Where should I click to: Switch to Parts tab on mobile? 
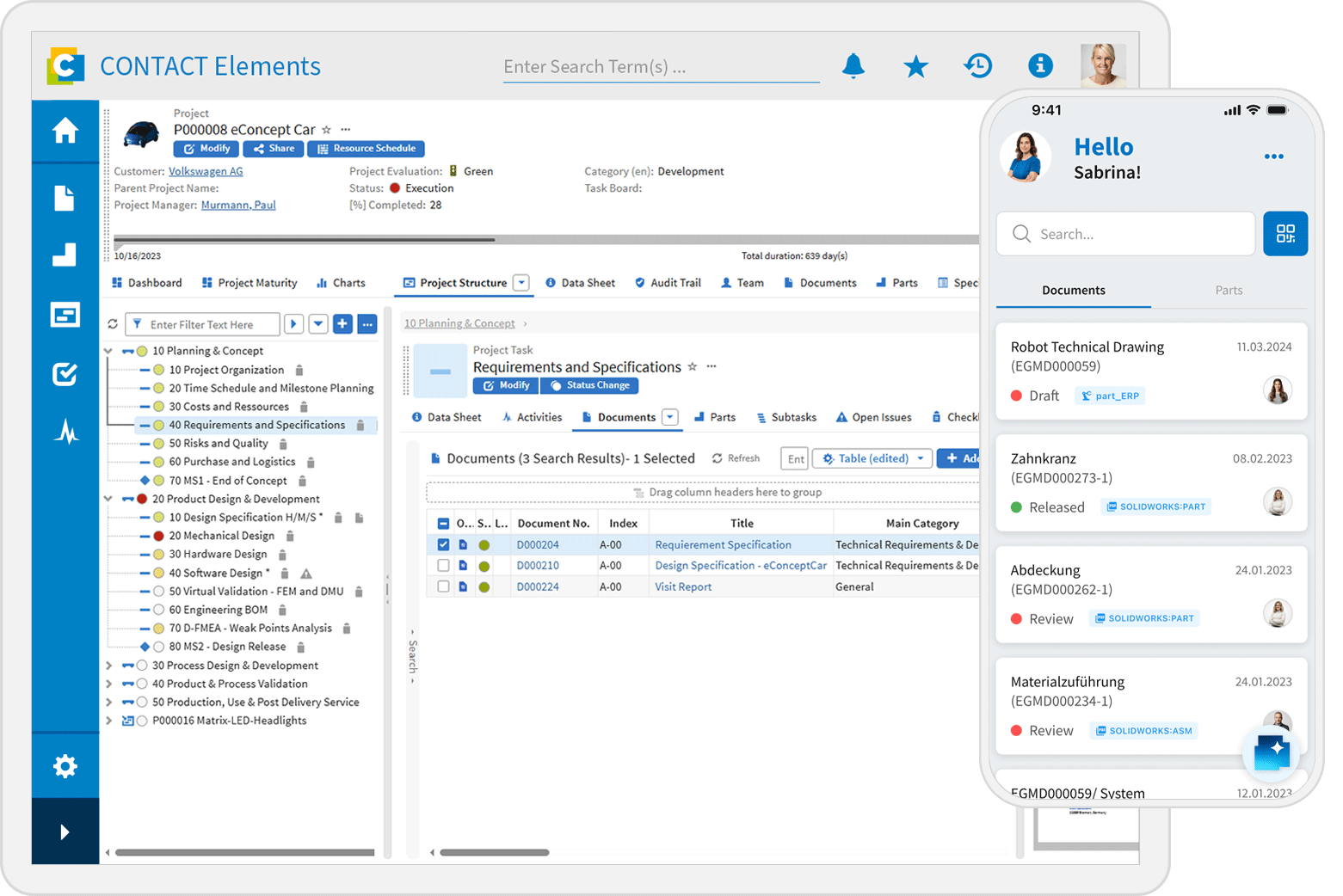(x=1228, y=291)
